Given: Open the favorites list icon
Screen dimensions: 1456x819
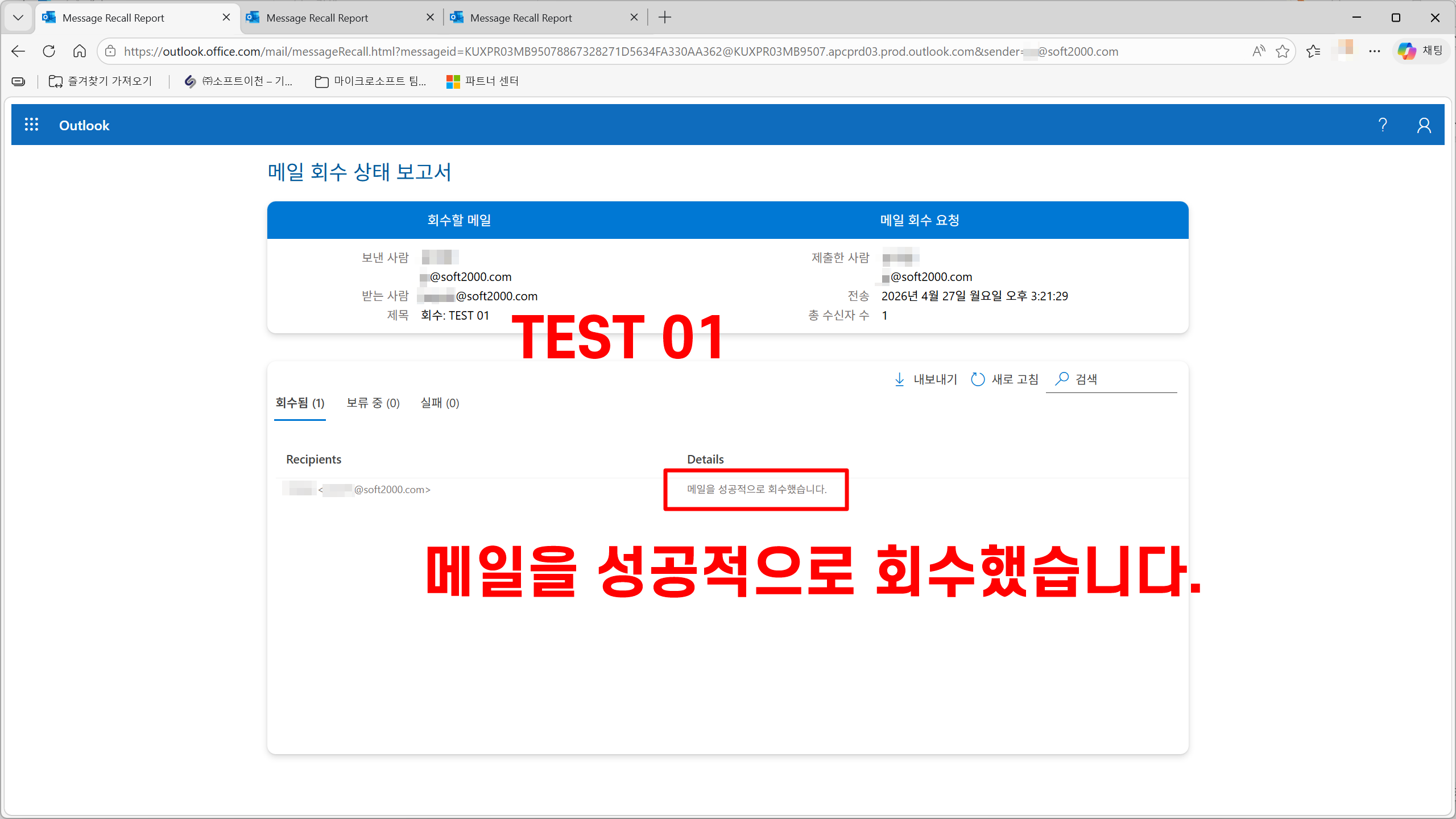Looking at the screenshot, I should pos(1313,51).
